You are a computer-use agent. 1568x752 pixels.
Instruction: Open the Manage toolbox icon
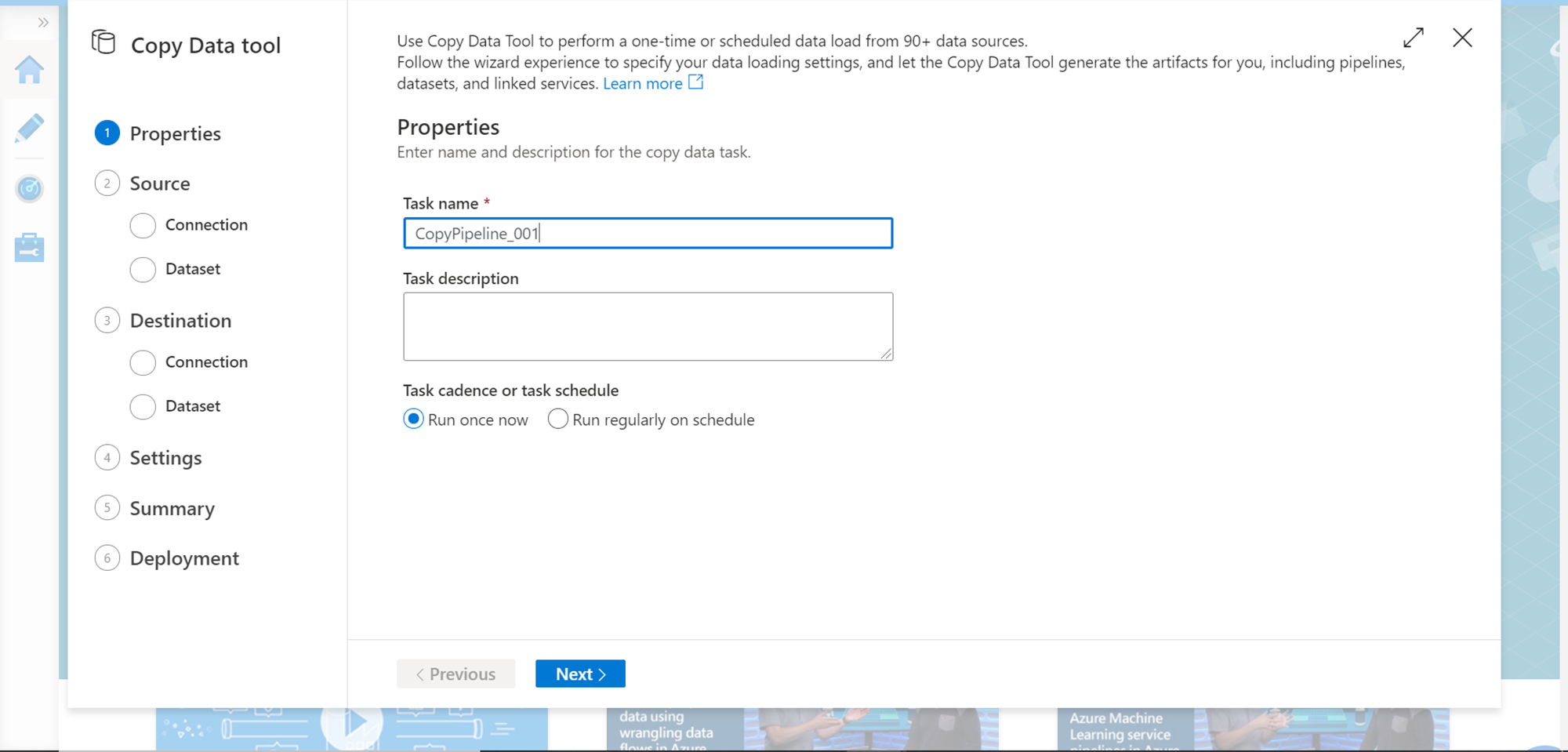[x=29, y=247]
